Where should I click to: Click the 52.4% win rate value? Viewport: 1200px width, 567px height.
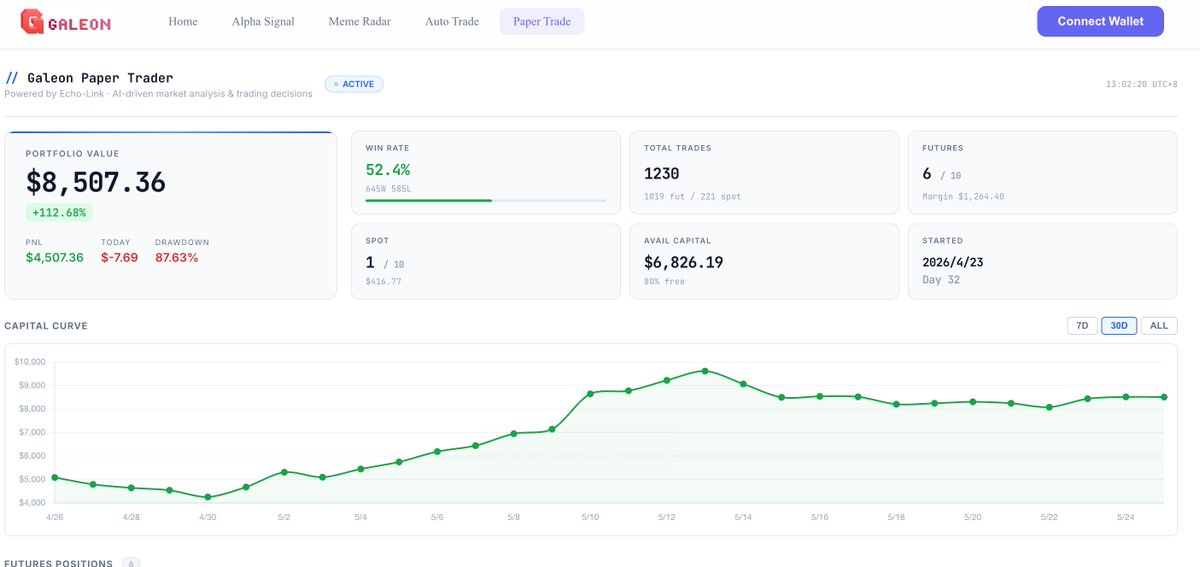pyautogui.click(x=388, y=170)
